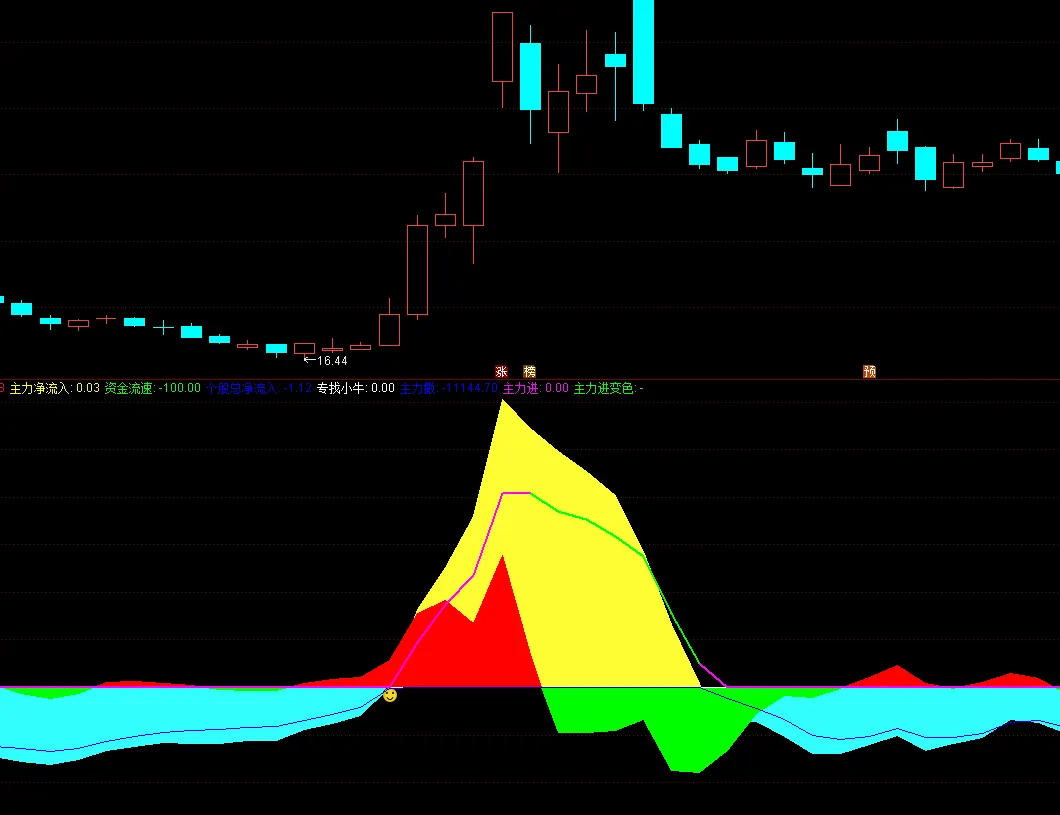Image resolution: width=1060 pixels, height=815 pixels.
Task: Click the orange 预 marker icon
Action: 869,372
